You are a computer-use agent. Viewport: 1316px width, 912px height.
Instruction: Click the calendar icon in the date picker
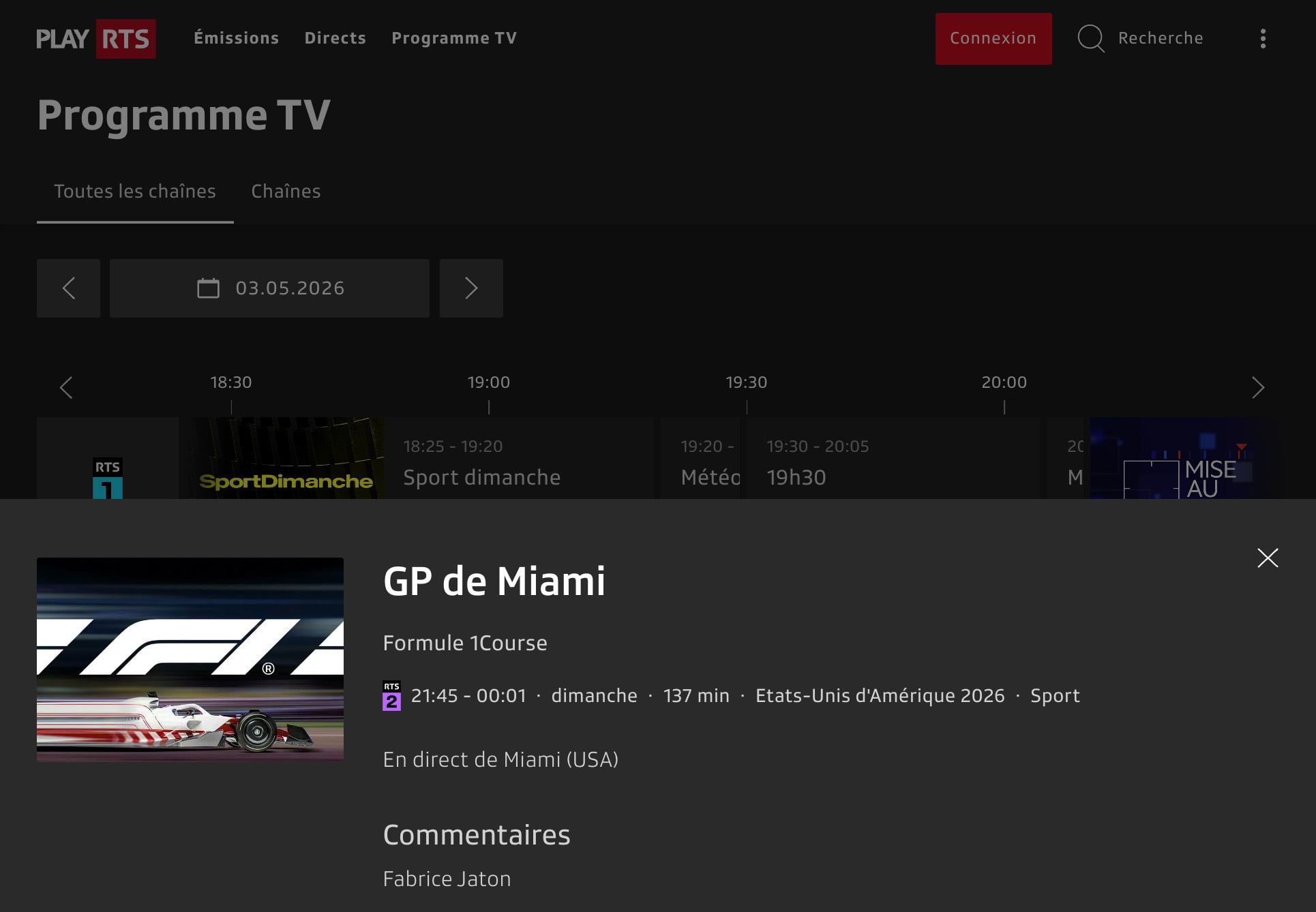pyautogui.click(x=209, y=288)
